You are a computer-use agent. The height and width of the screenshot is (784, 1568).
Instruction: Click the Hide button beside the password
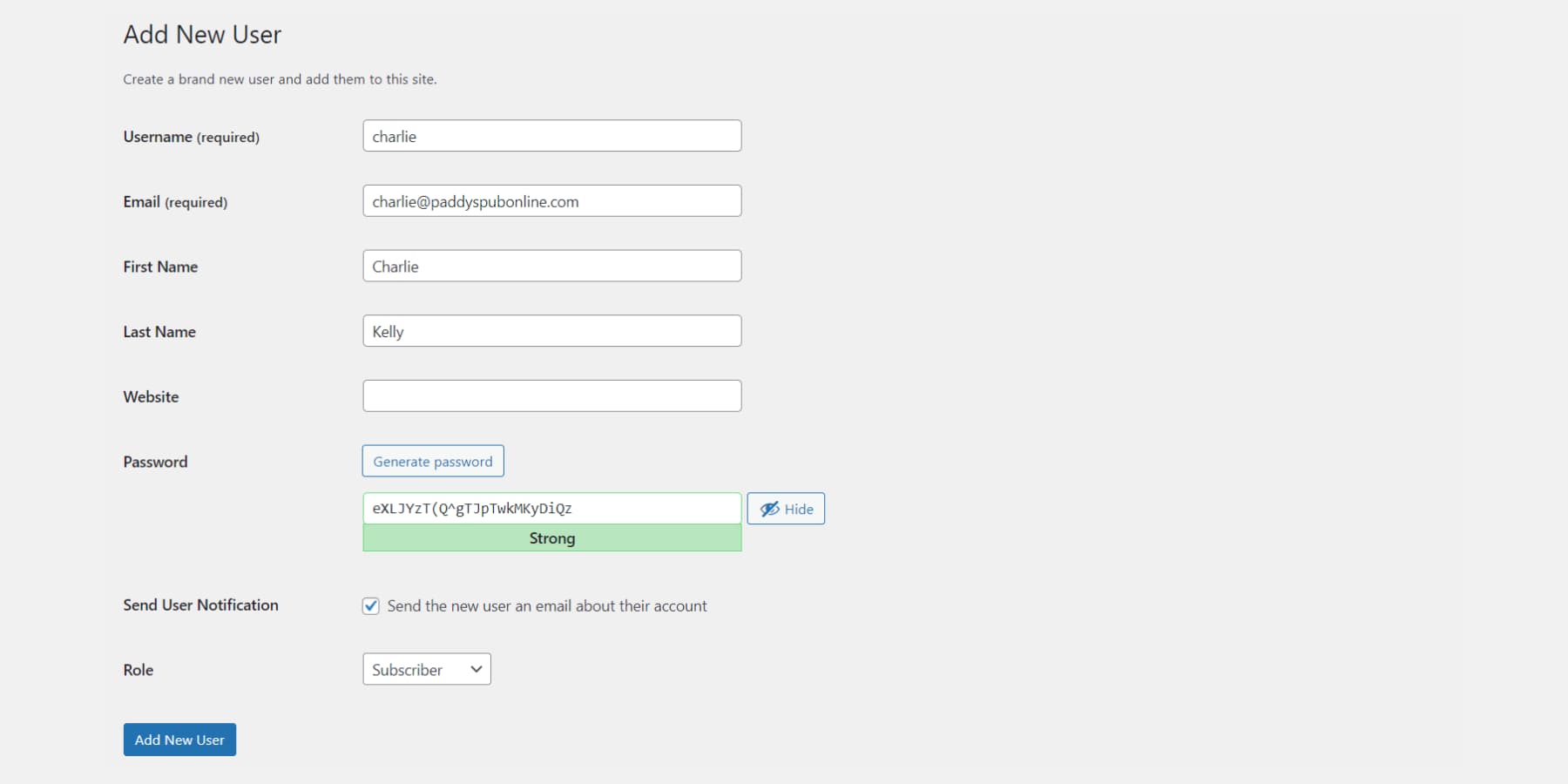tap(785, 508)
